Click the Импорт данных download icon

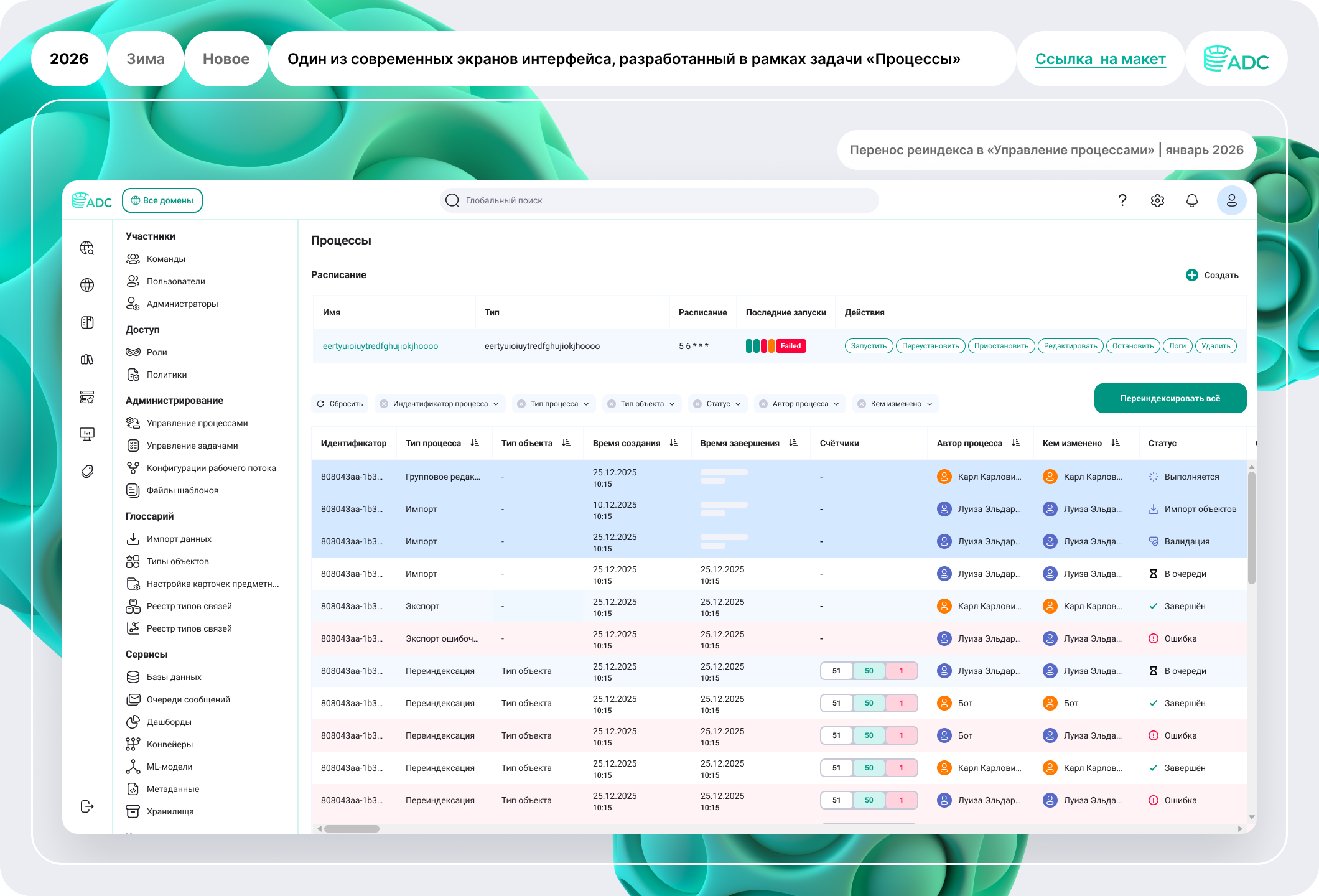coord(133,539)
